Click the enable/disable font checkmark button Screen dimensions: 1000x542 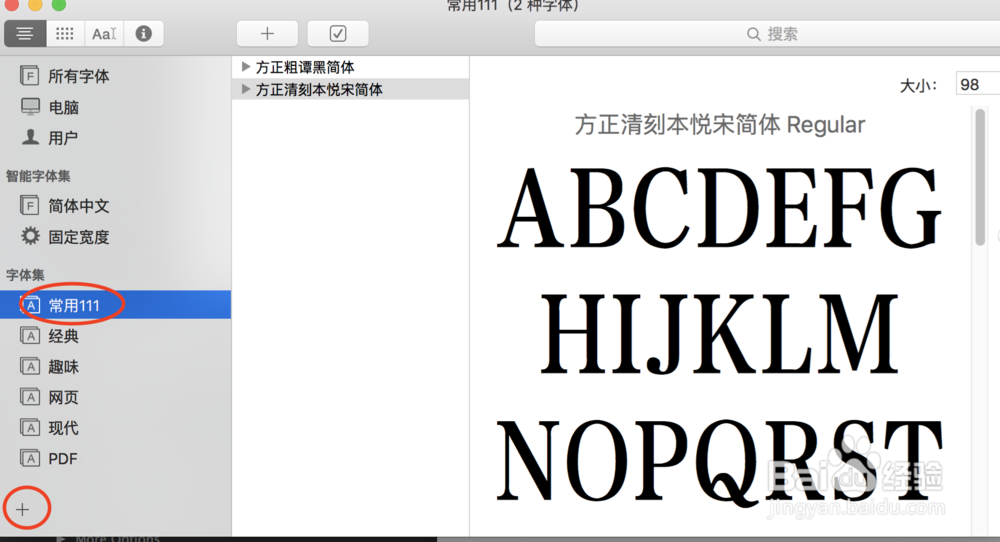click(x=338, y=34)
